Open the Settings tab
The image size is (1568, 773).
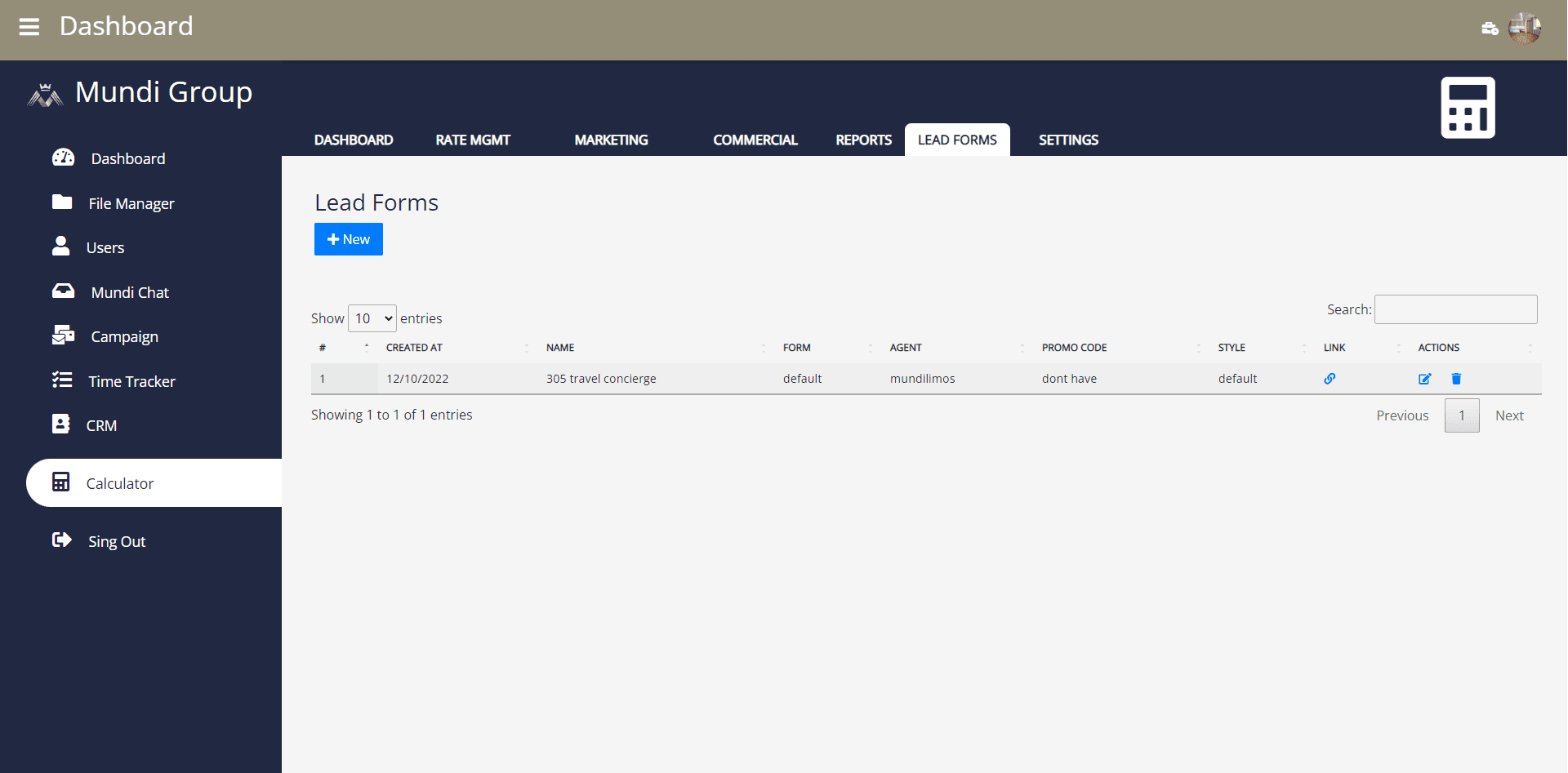pyautogui.click(x=1068, y=140)
